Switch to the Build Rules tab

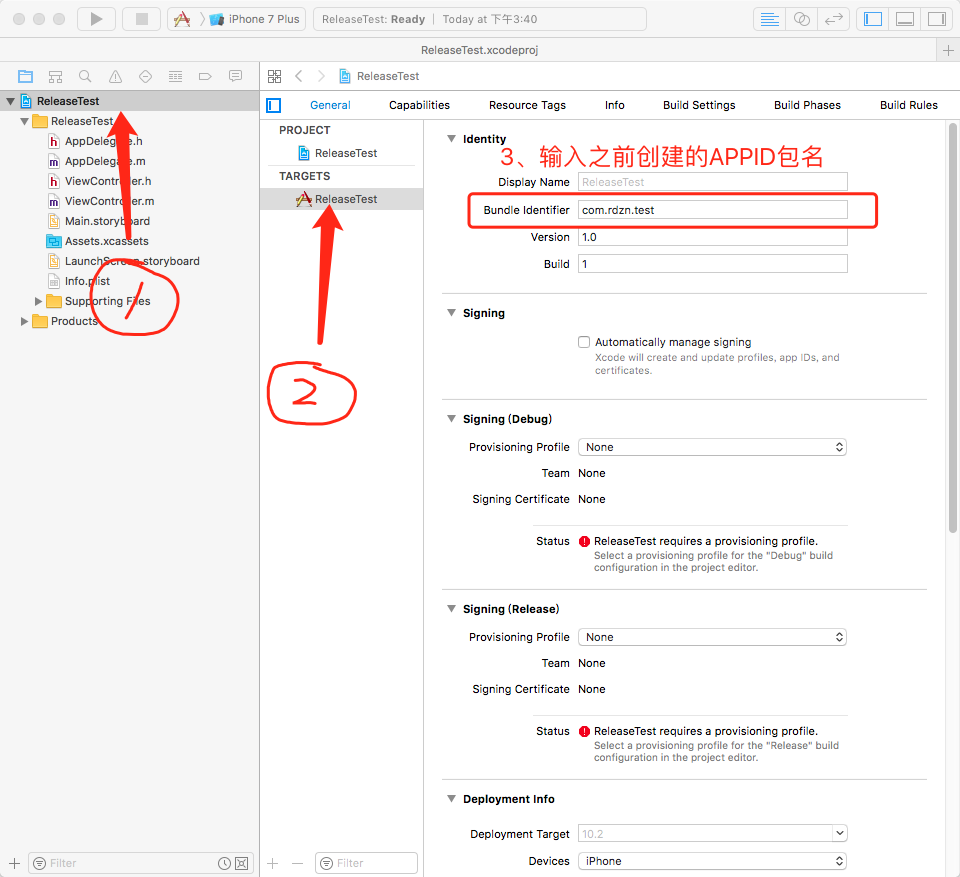909,105
